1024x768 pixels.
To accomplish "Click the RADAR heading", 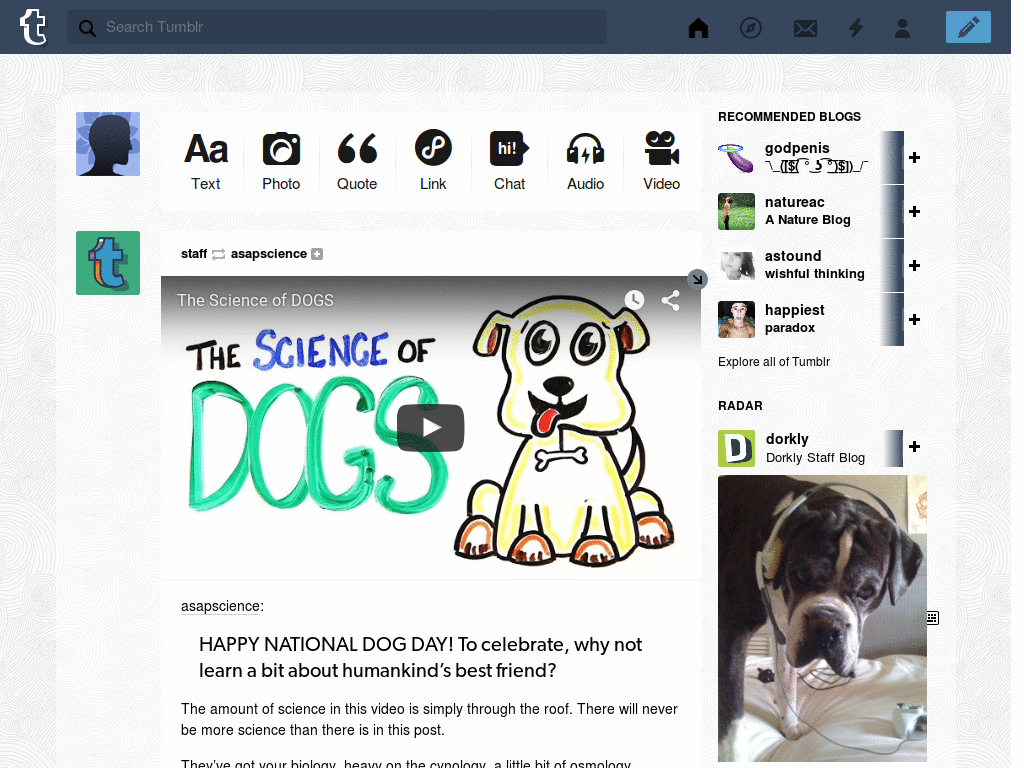I will pos(740,406).
